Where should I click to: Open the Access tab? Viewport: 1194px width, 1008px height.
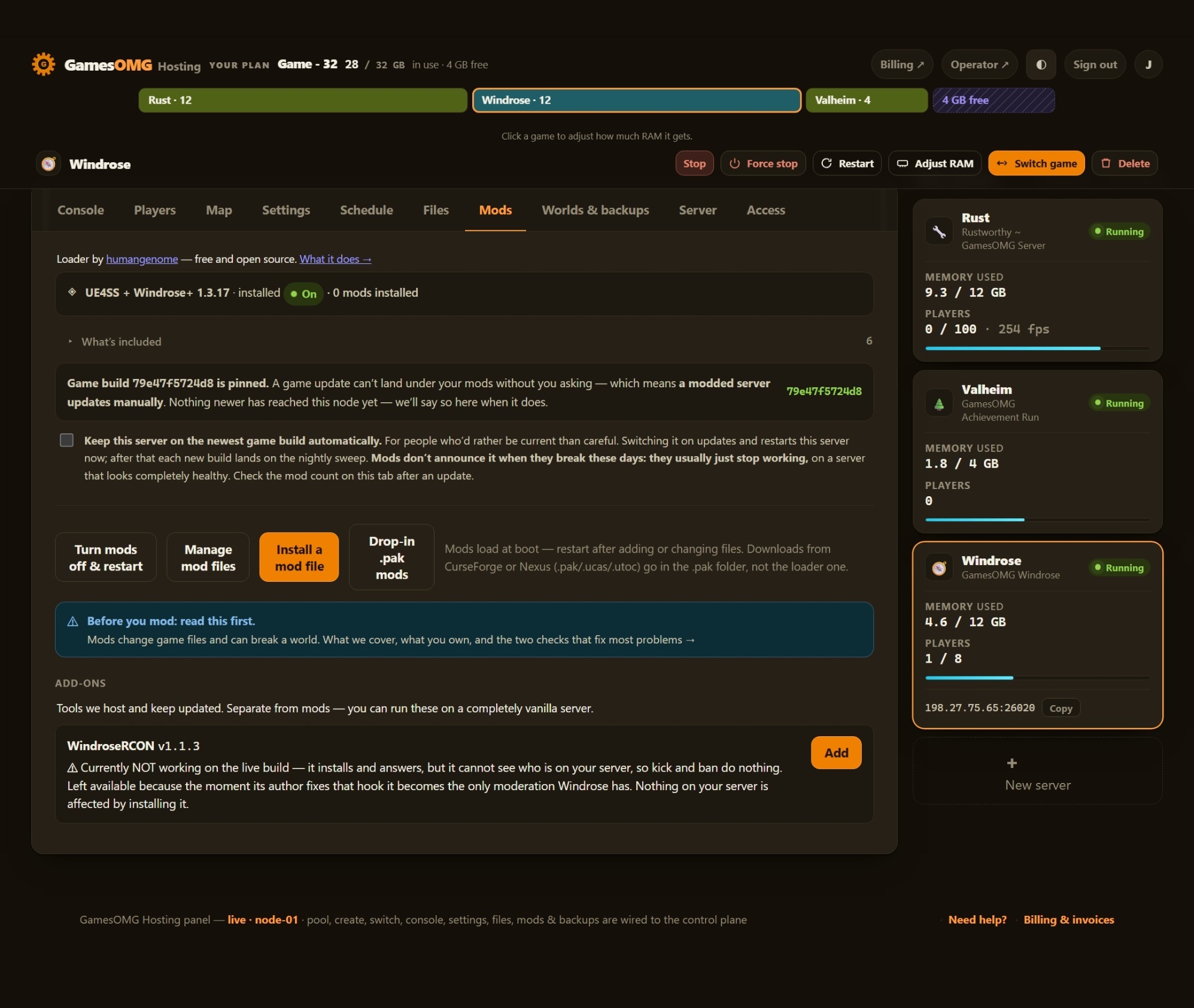[766, 210]
